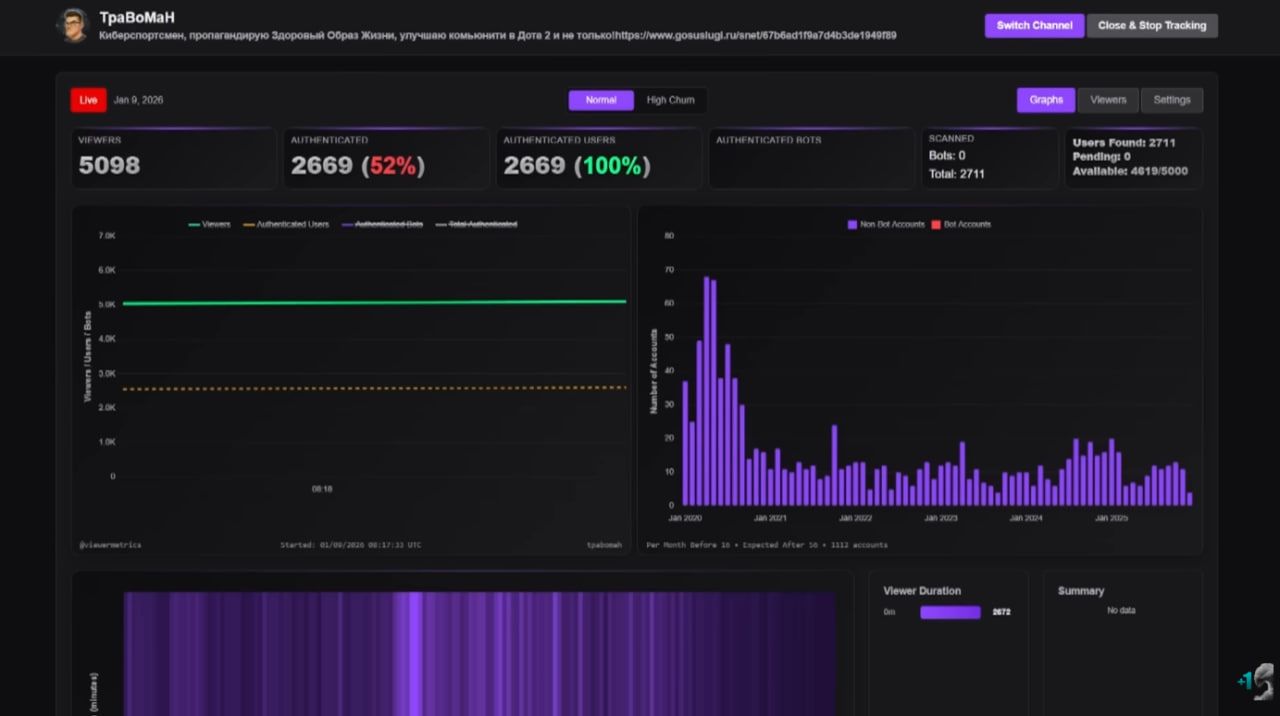This screenshot has width=1280, height=716.
Task: Enable the Total Authenticated series
Action: pos(476,225)
